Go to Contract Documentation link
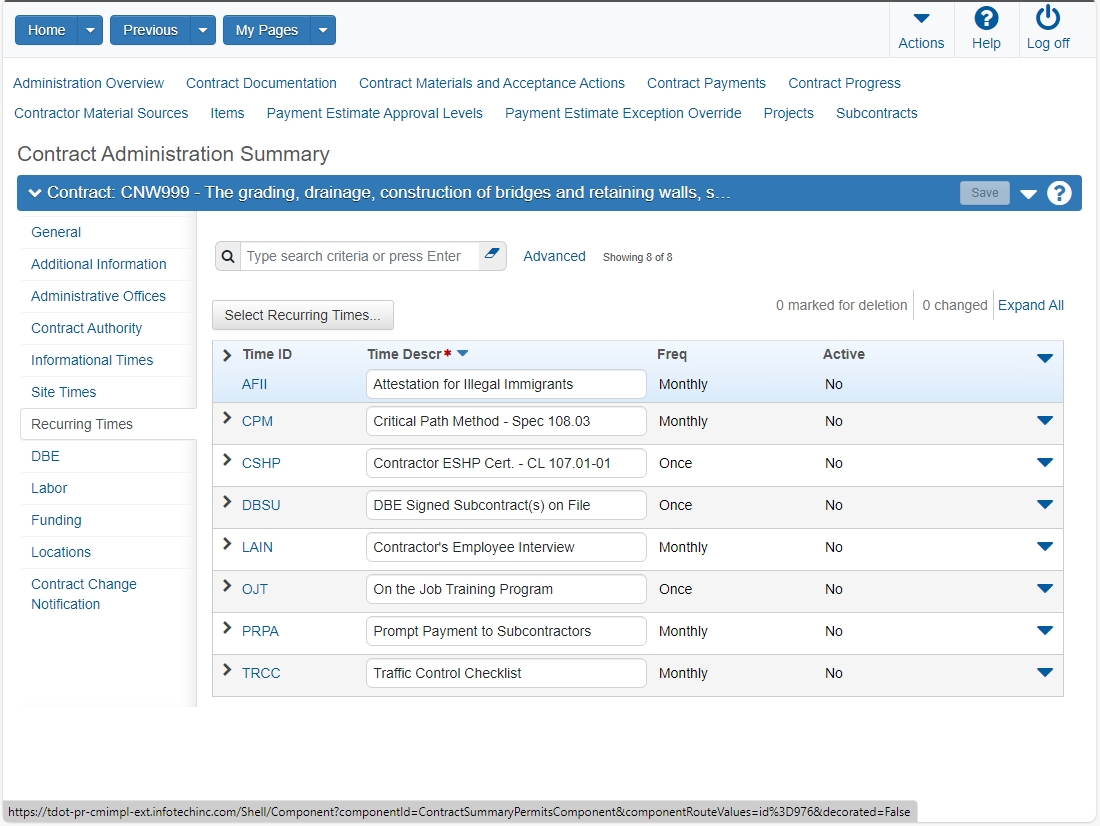1100x826 pixels. pos(261,84)
